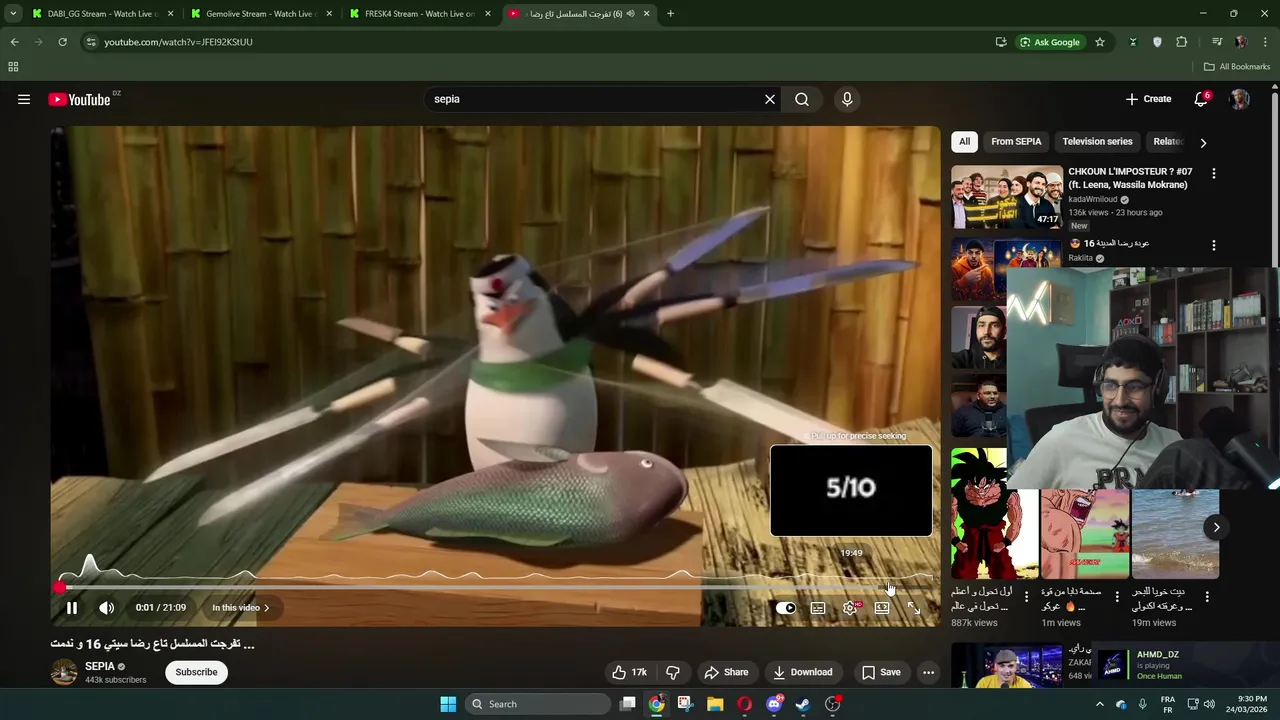Open the CHKOUN L'IMPOSTEUR video thumbnail

click(1007, 197)
